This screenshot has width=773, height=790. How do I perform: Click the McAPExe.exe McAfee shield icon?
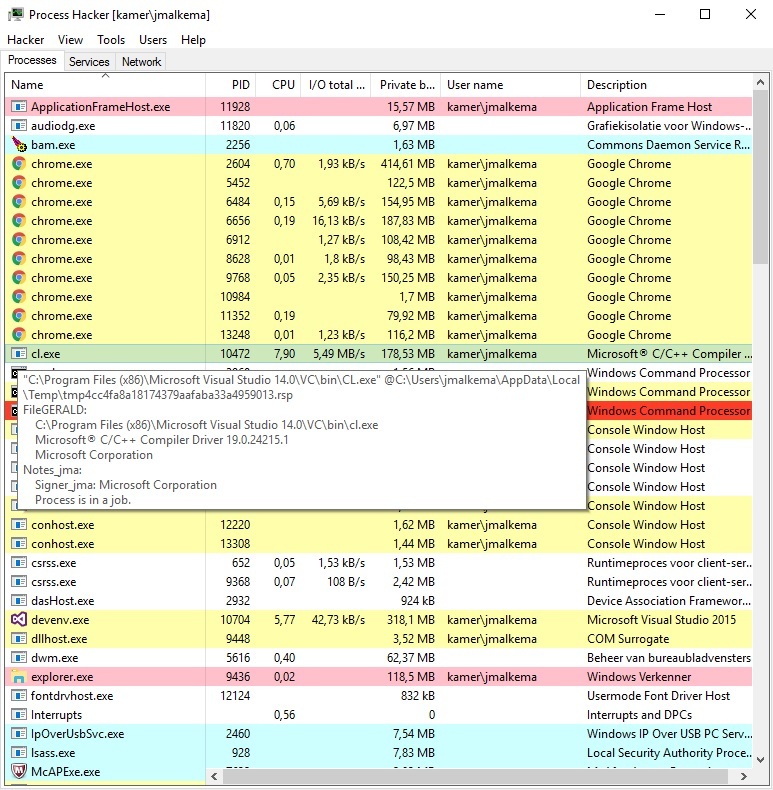point(19,771)
